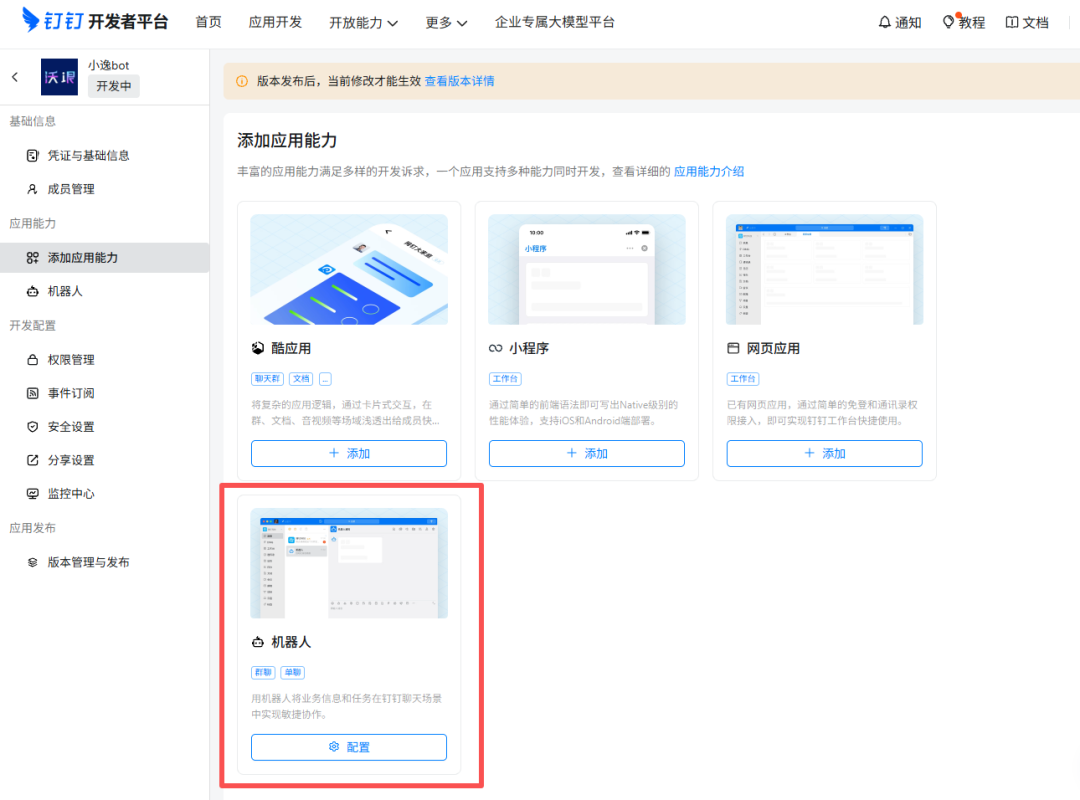Select 凭证与基础信息 in the sidebar

tap(88, 155)
